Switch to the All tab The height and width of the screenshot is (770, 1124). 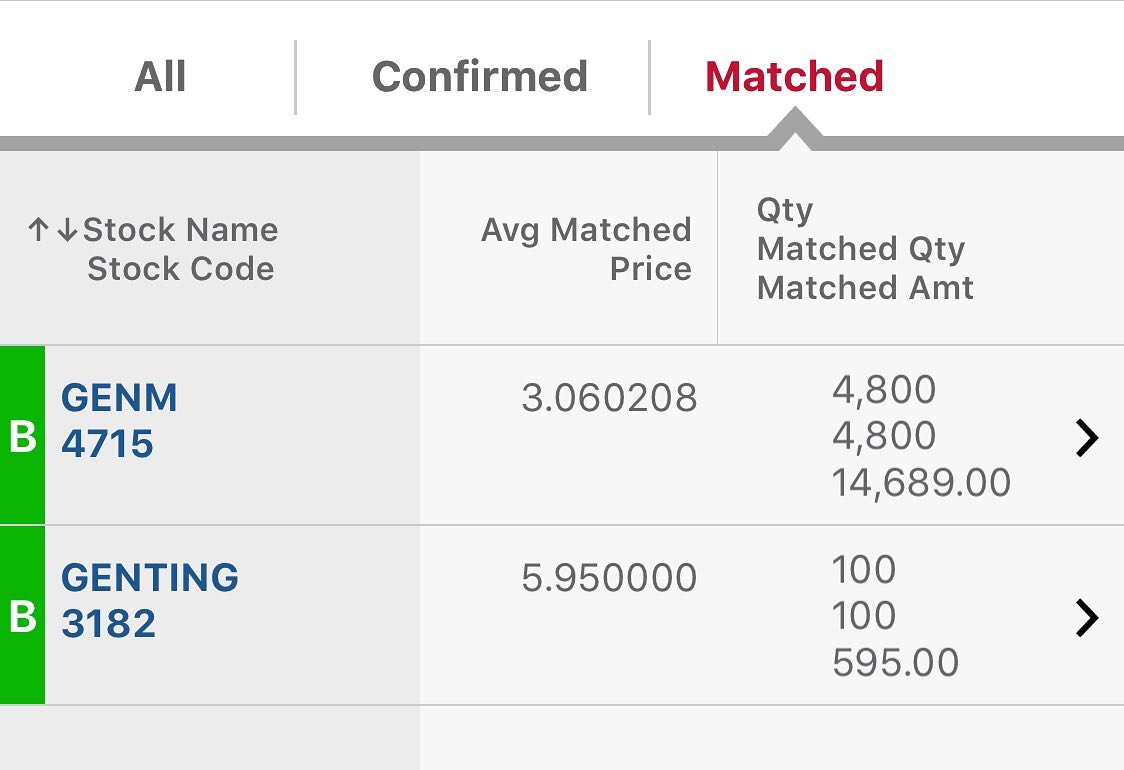[160, 77]
